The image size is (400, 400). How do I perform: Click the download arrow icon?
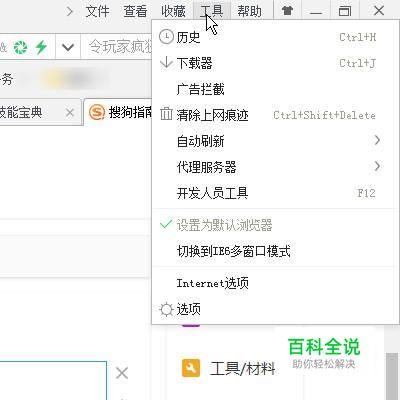pyautogui.click(x=166, y=62)
